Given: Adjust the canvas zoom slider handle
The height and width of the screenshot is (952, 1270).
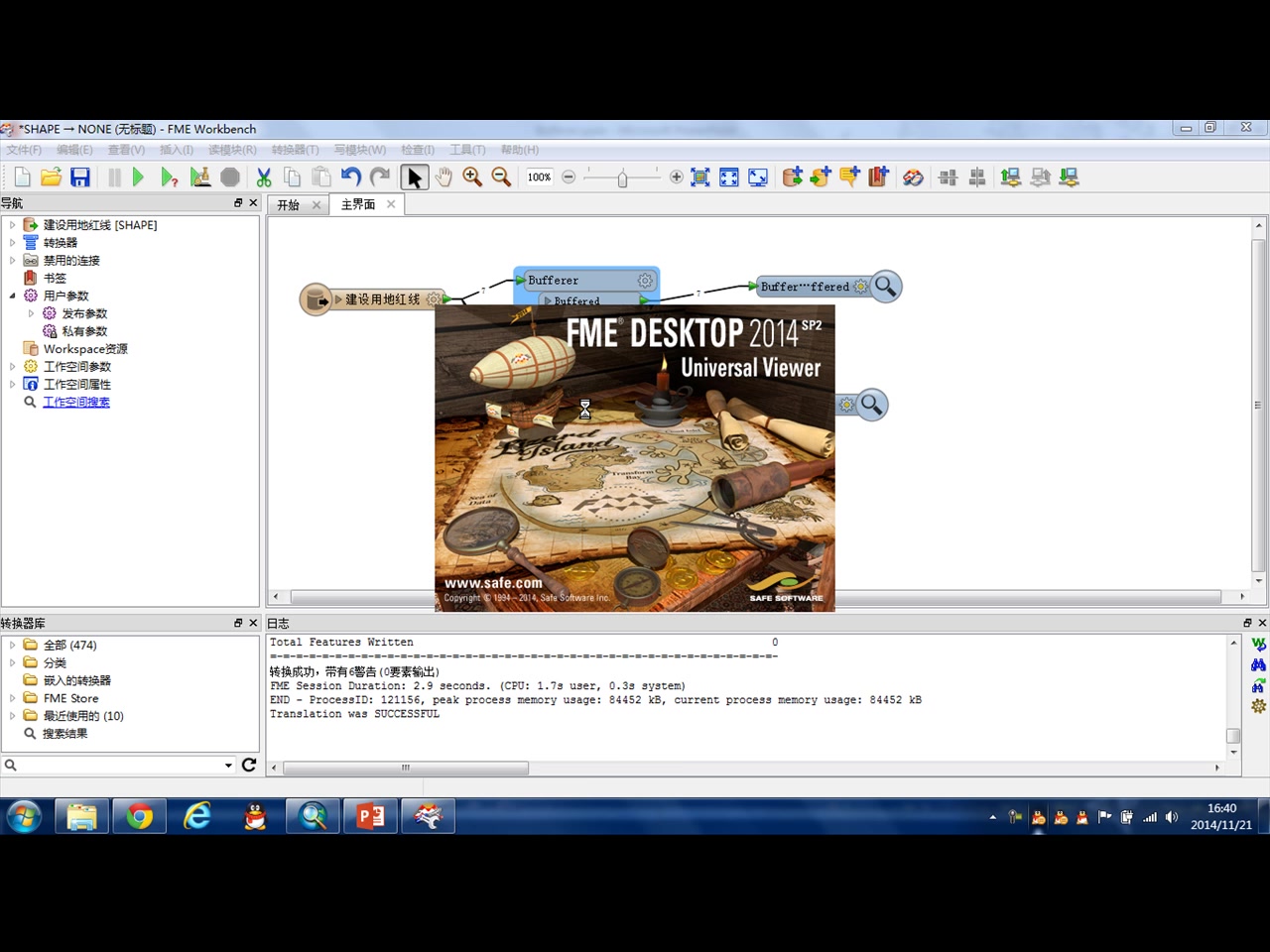Looking at the screenshot, I should point(622,178).
